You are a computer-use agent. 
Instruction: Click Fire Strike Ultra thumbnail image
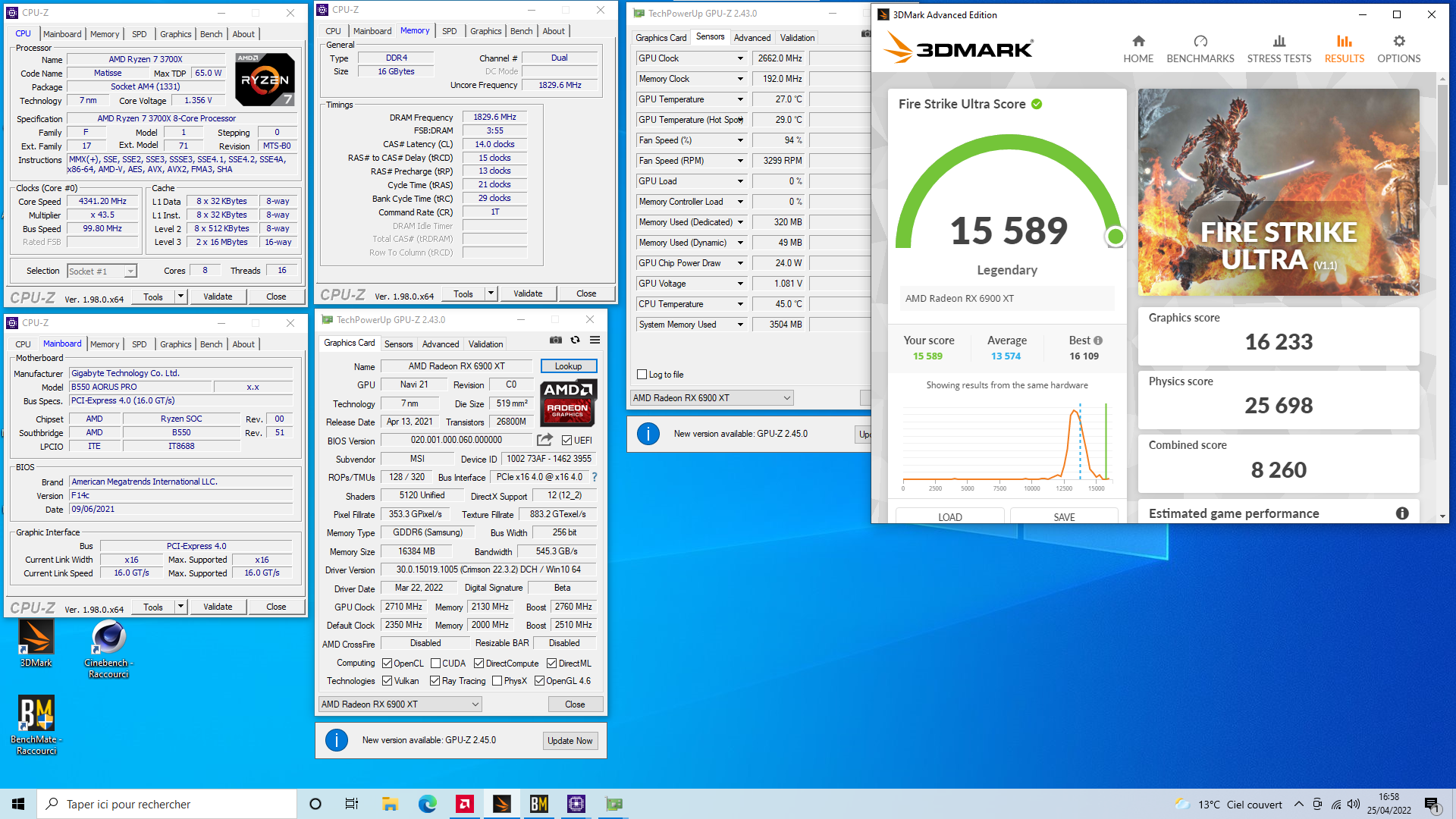(x=1279, y=192)
